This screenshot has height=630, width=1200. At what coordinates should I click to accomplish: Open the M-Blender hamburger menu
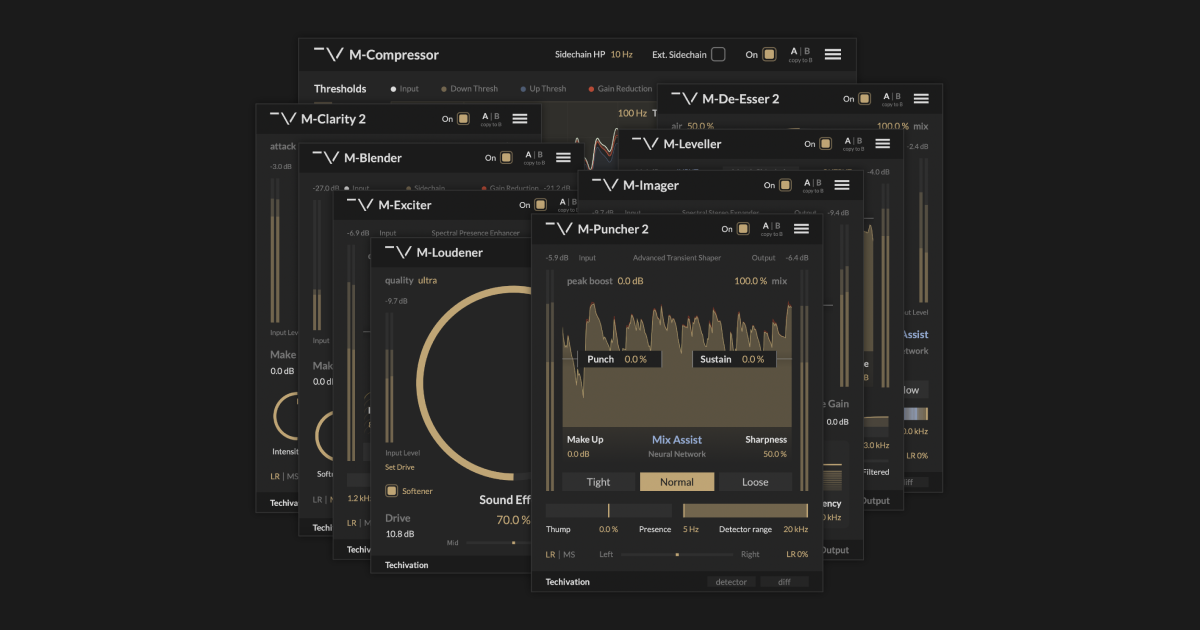click(x=563, y=157)
